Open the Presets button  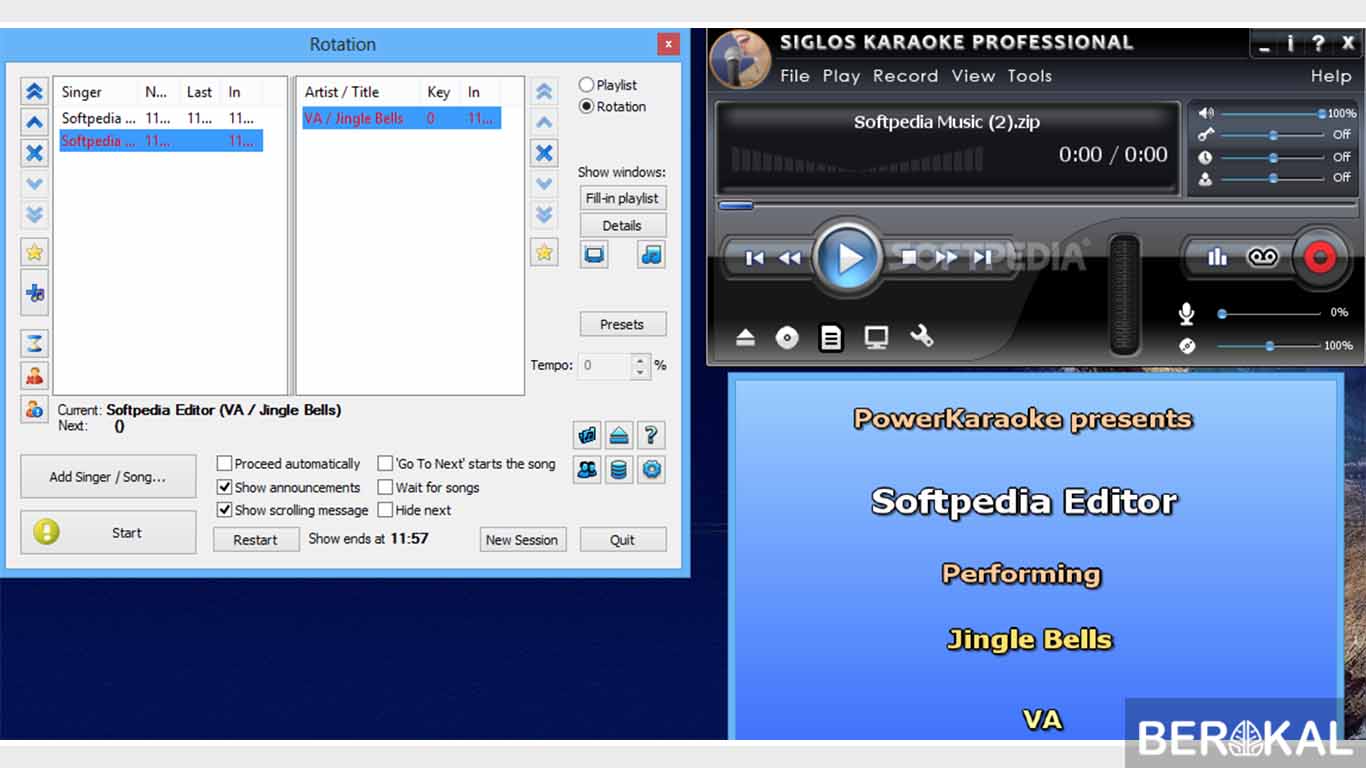click(622, 325)
